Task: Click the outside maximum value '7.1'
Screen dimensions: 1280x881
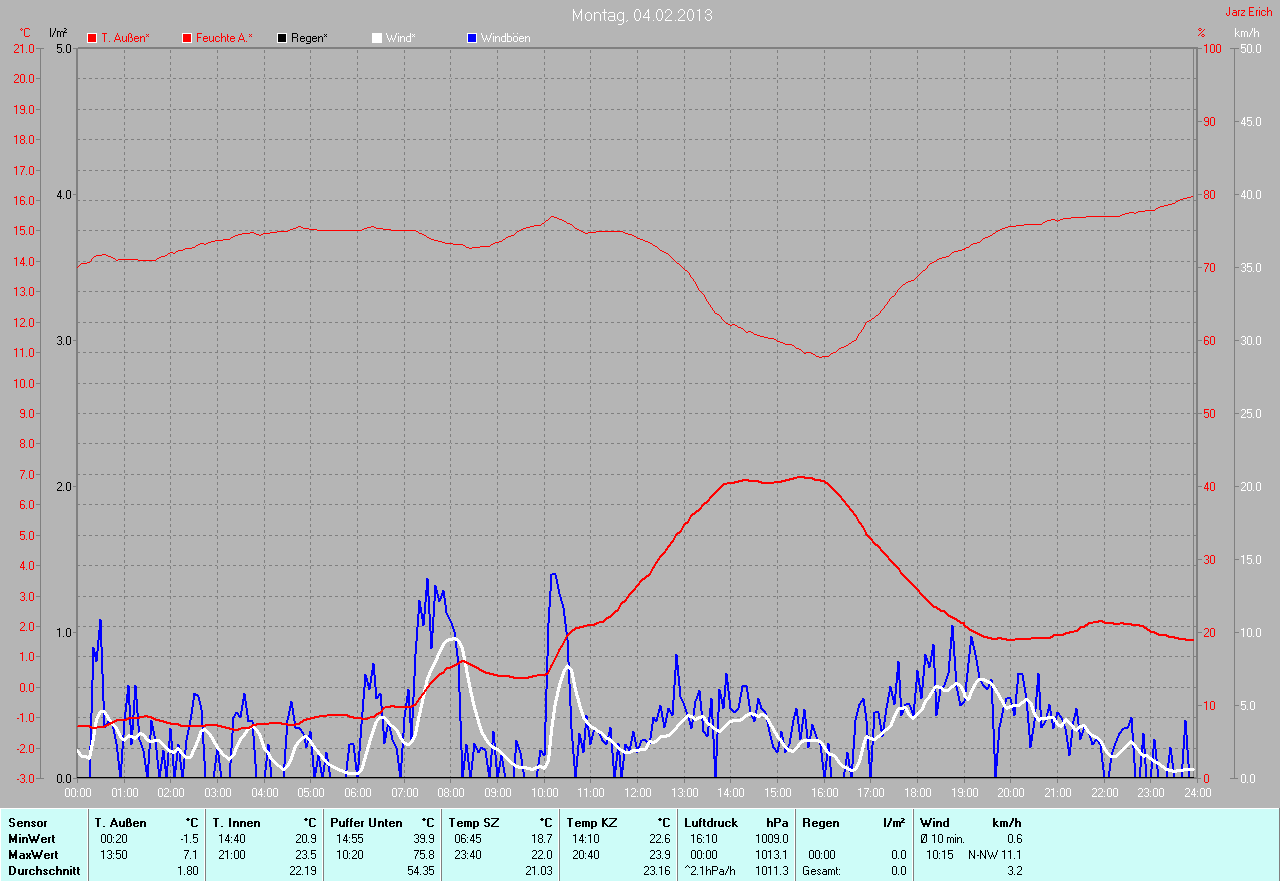Action: [x=190, y=855]
